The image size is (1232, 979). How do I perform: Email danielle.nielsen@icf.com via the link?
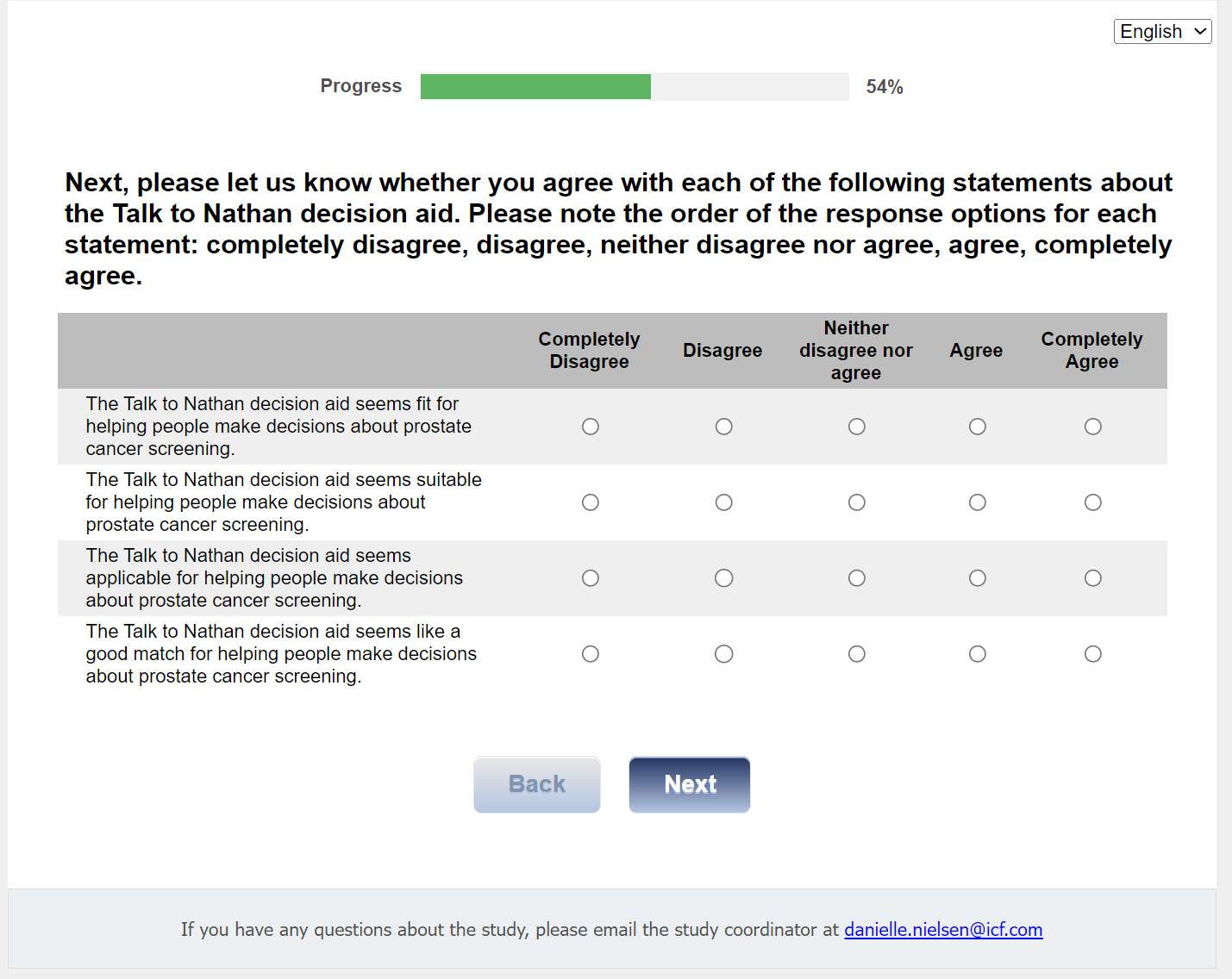pyautogui.click(x=943, y=930)
